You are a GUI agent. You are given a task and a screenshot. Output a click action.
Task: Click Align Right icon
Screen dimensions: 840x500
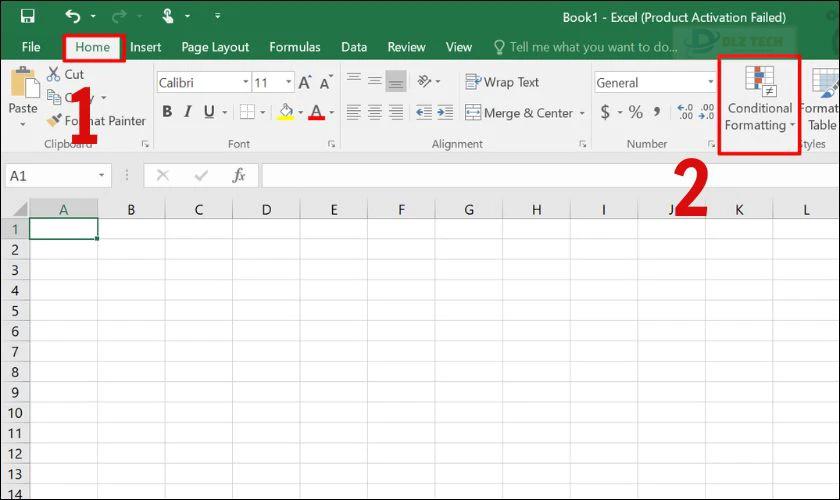[x=396, y=112]
